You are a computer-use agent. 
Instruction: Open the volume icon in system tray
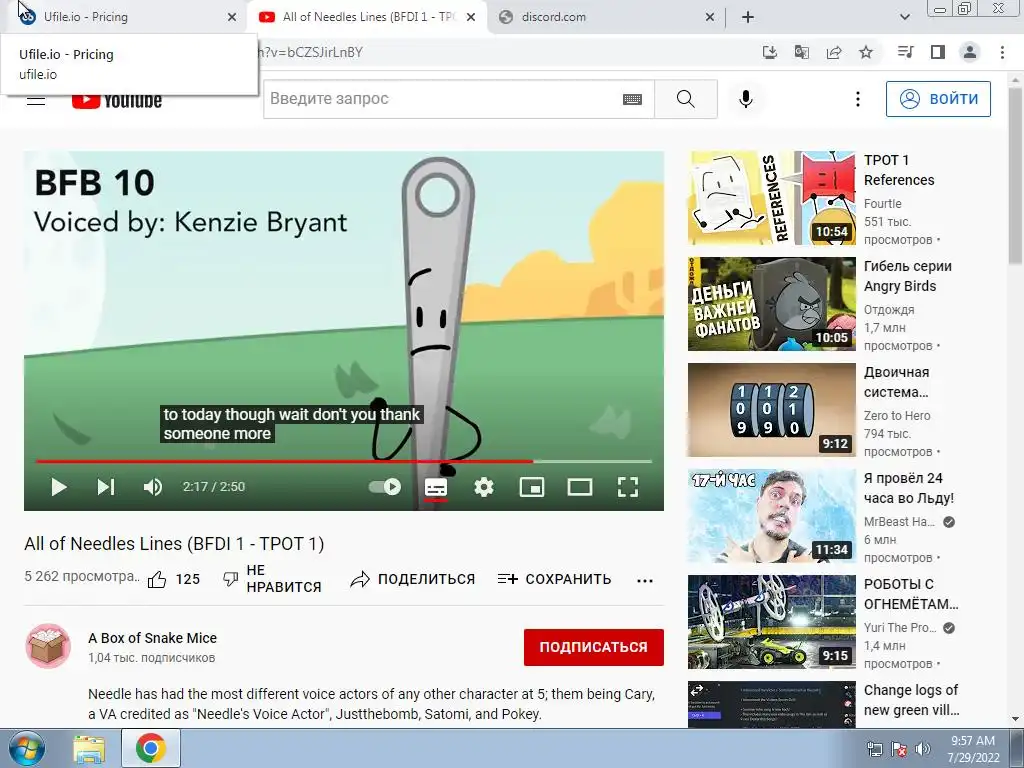923,749
